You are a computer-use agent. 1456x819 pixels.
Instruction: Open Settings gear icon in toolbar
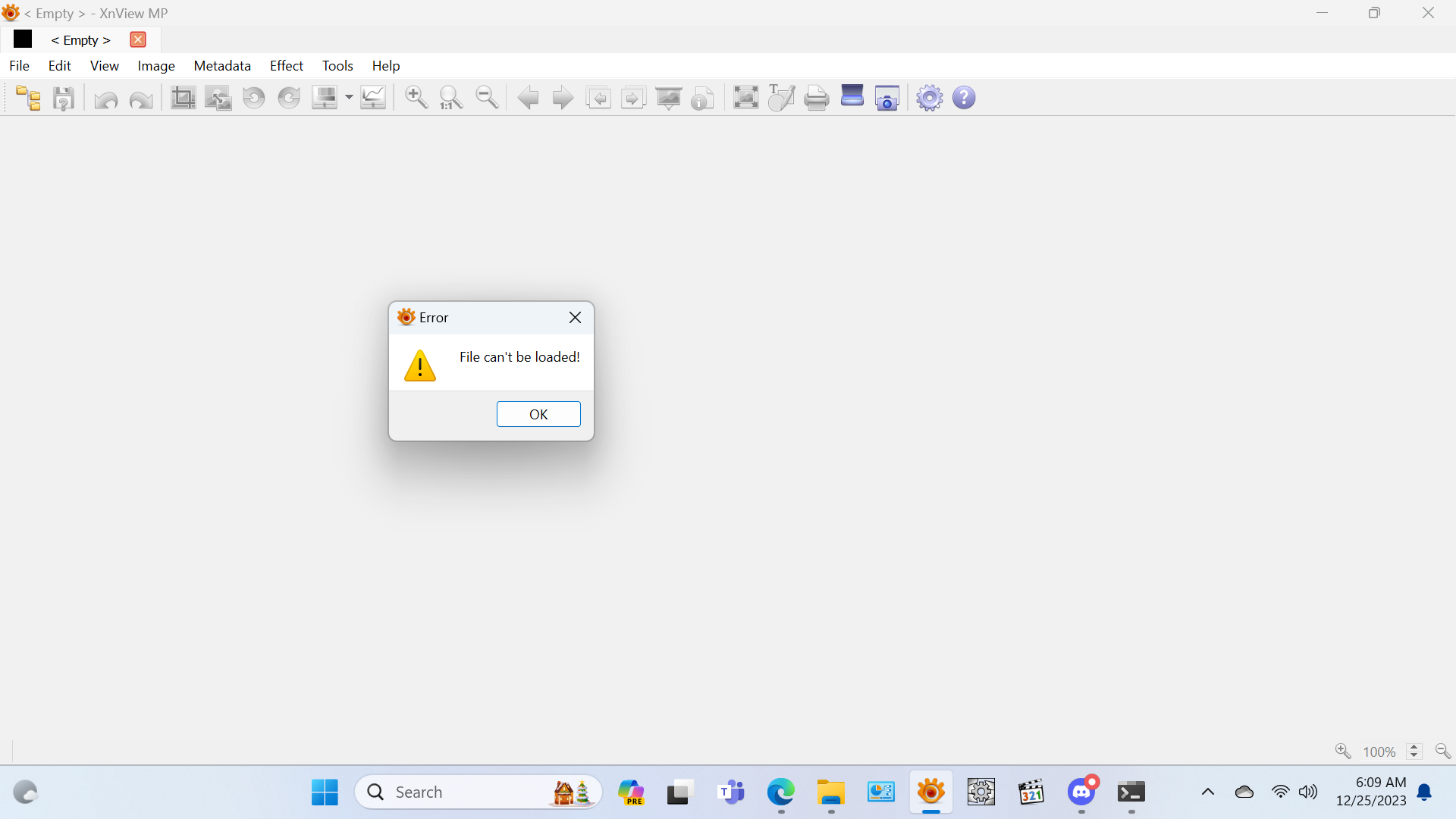pyautogui.click(x=929, y=98)
